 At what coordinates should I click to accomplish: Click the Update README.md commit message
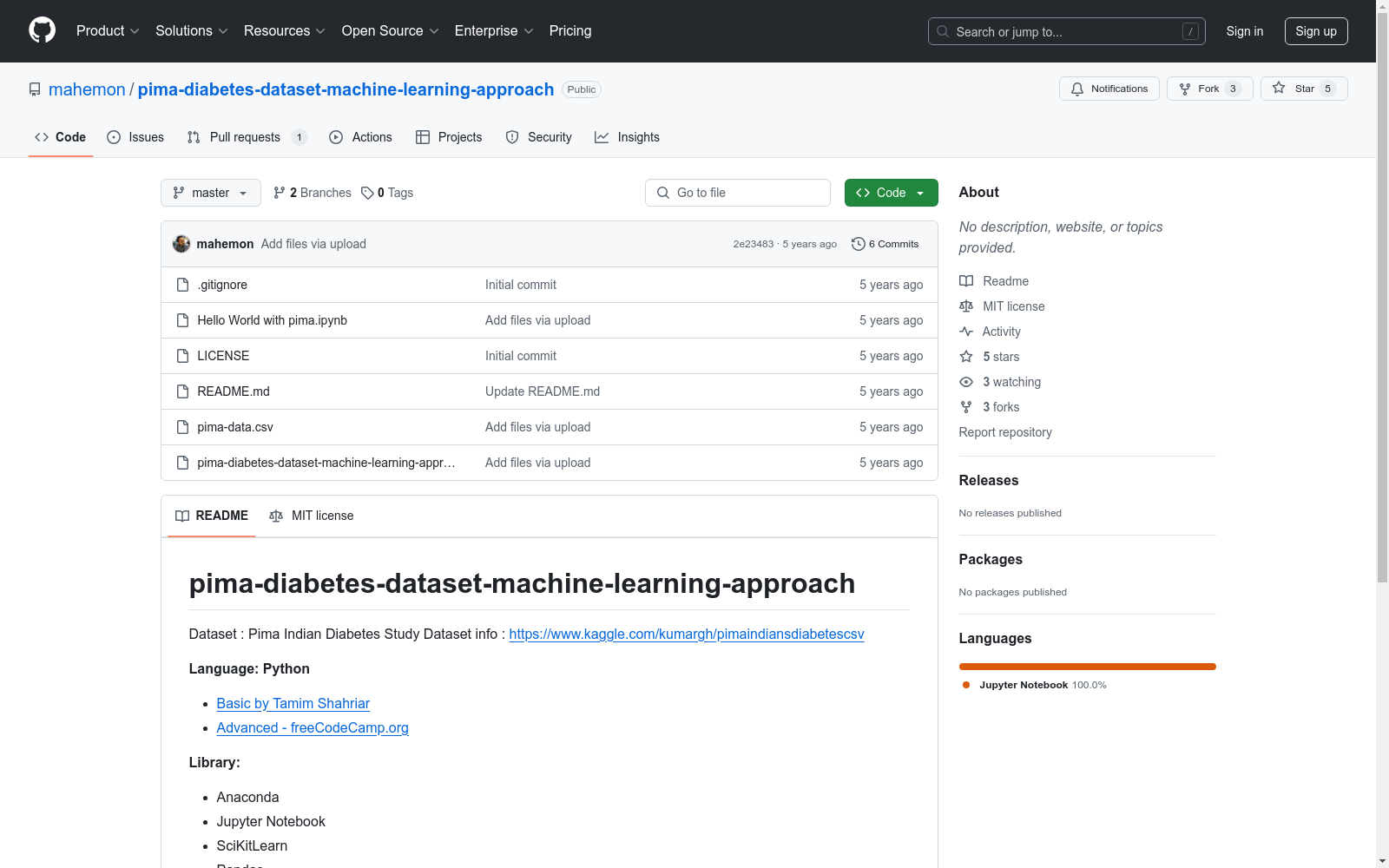[x=543, y=391]
